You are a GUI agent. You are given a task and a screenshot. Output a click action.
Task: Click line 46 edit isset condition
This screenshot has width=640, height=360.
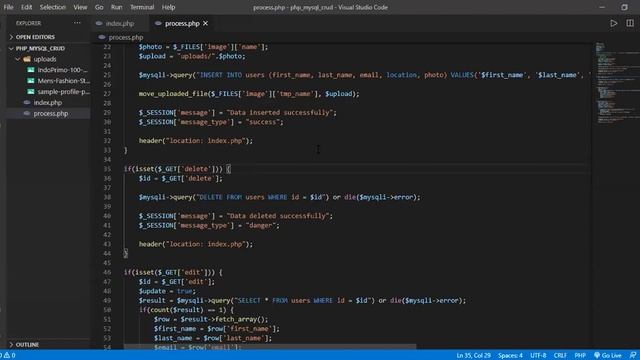173,272
